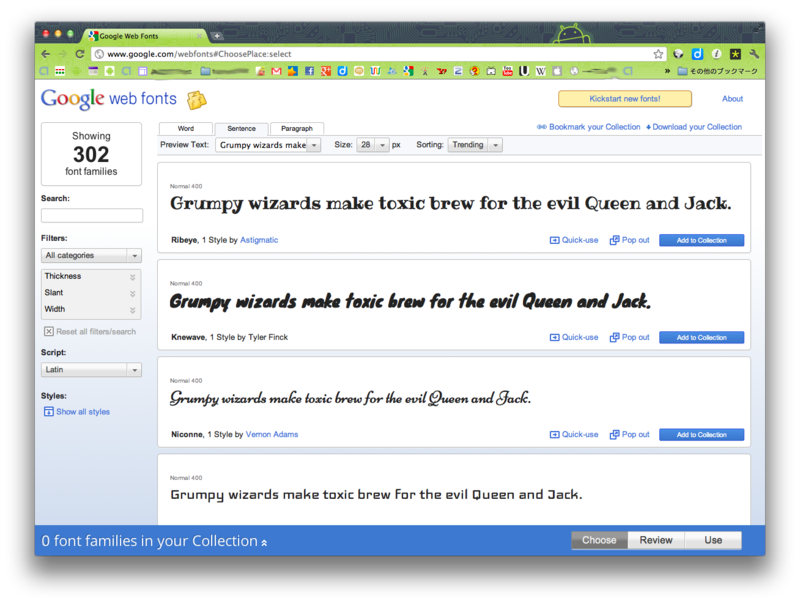Pop out the Niconne font
Image resolution: width=800 pixels, height=604 pixels.
630,435
